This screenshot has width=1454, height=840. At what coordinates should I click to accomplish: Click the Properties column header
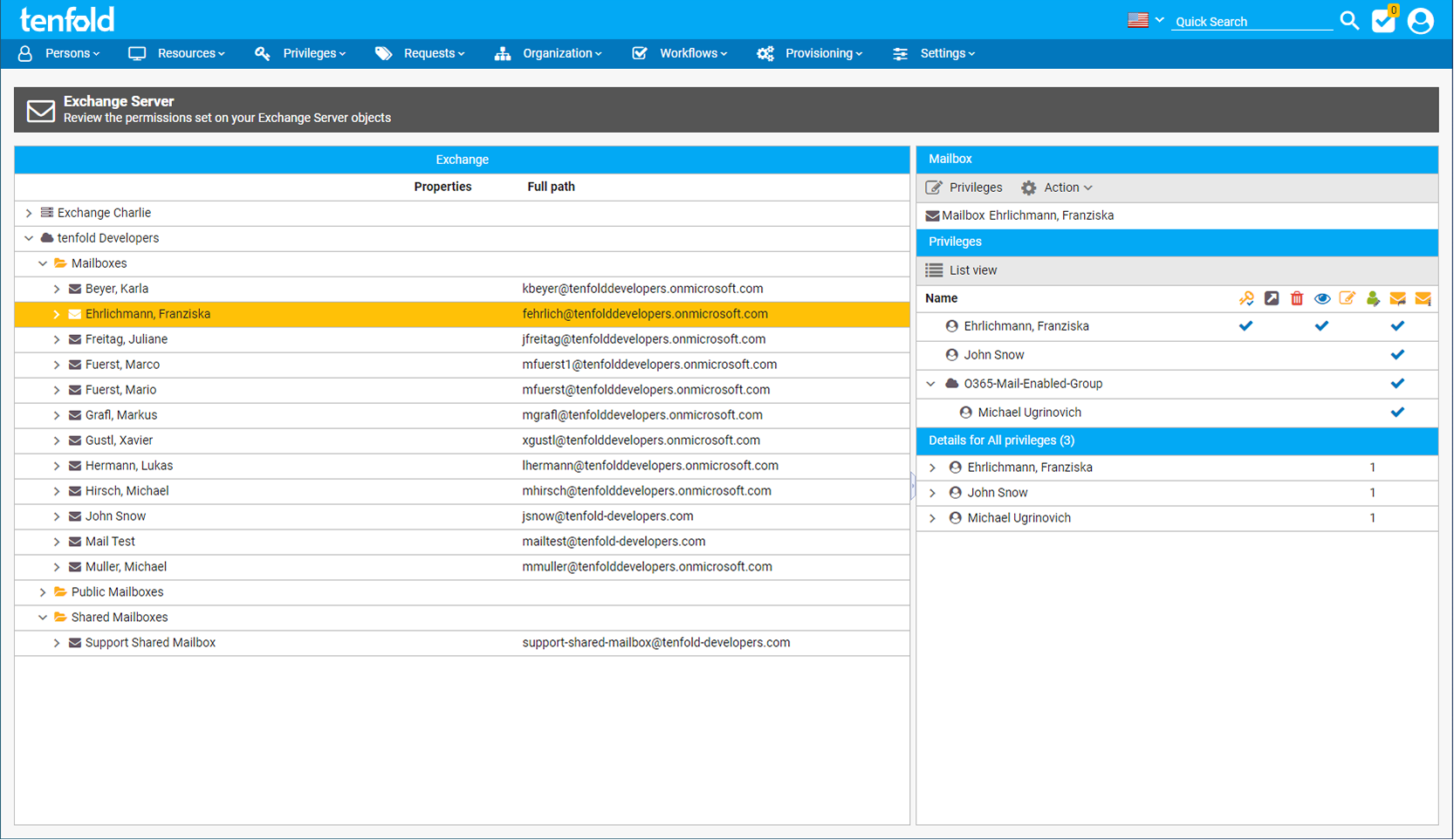[x=442, y=187]
